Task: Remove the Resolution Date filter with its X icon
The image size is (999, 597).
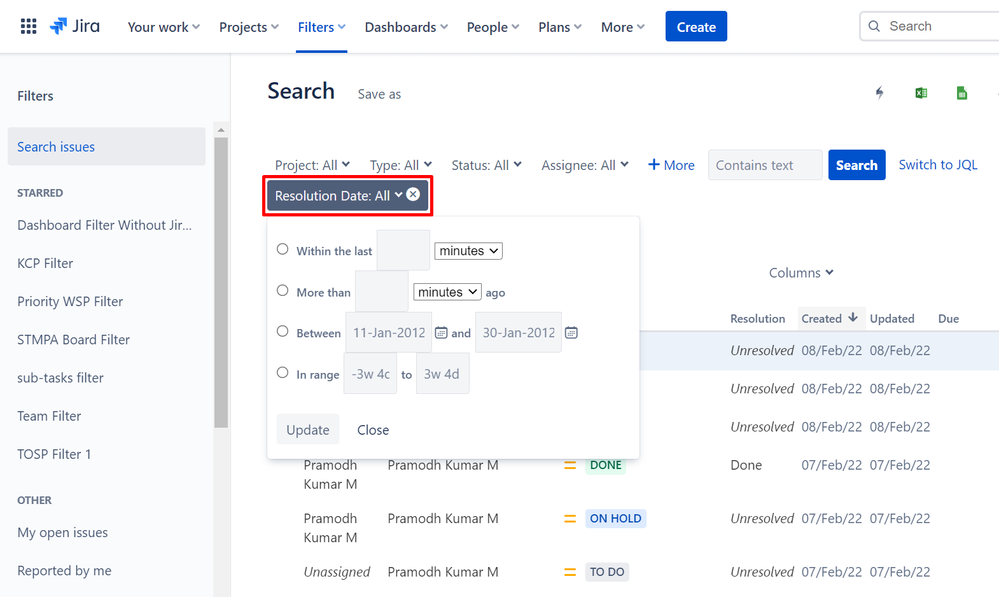Action: 413,194
